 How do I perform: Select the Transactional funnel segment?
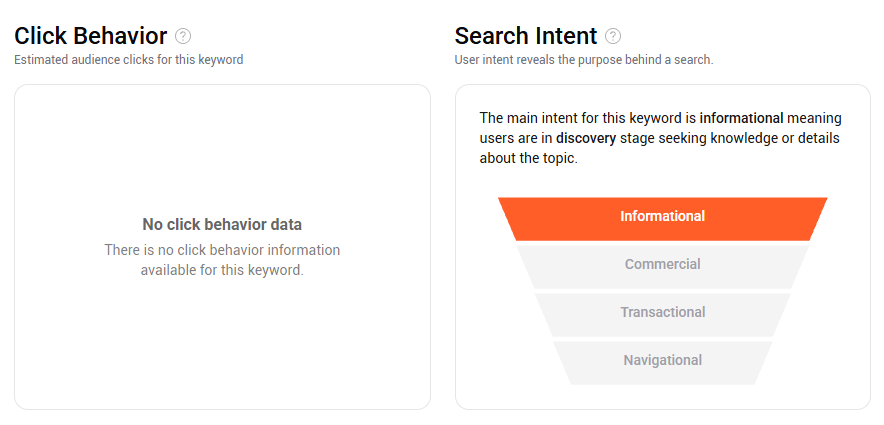pyautogui.click(x=662, y=315)
